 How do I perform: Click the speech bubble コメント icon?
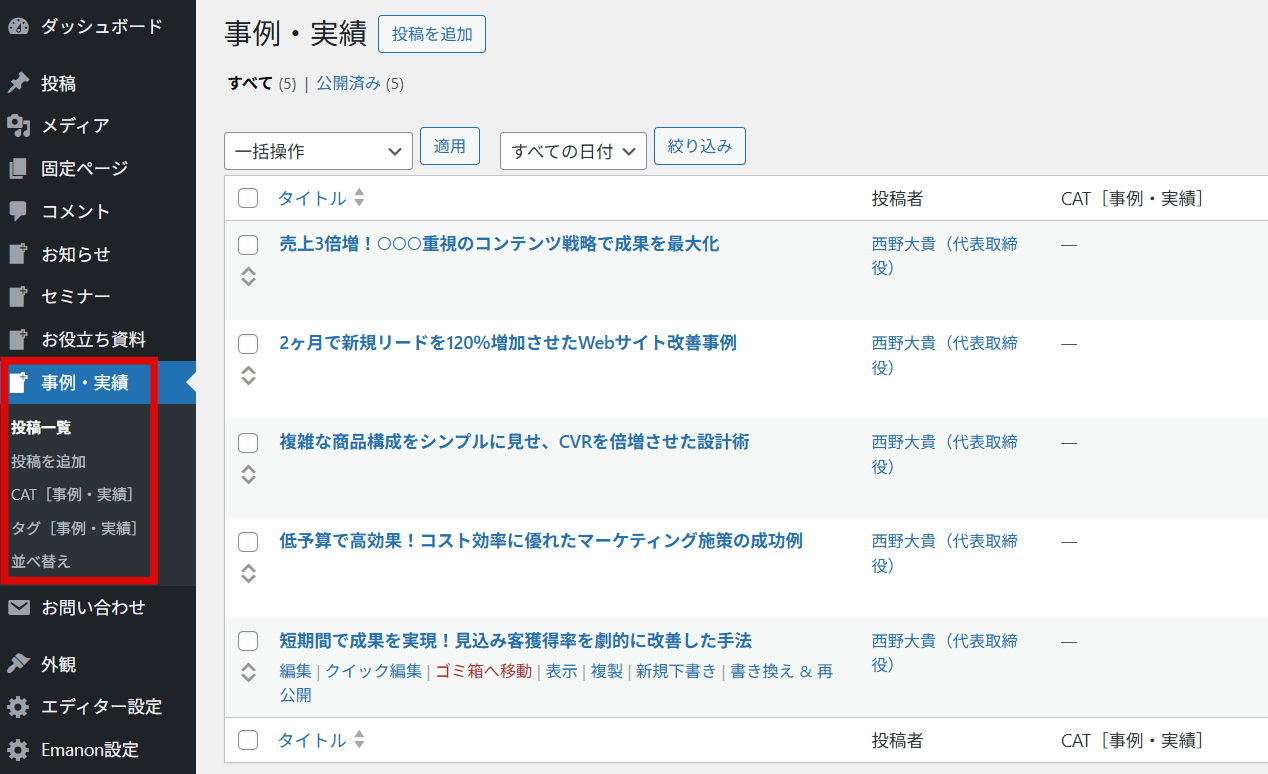(x=18, y=211)
